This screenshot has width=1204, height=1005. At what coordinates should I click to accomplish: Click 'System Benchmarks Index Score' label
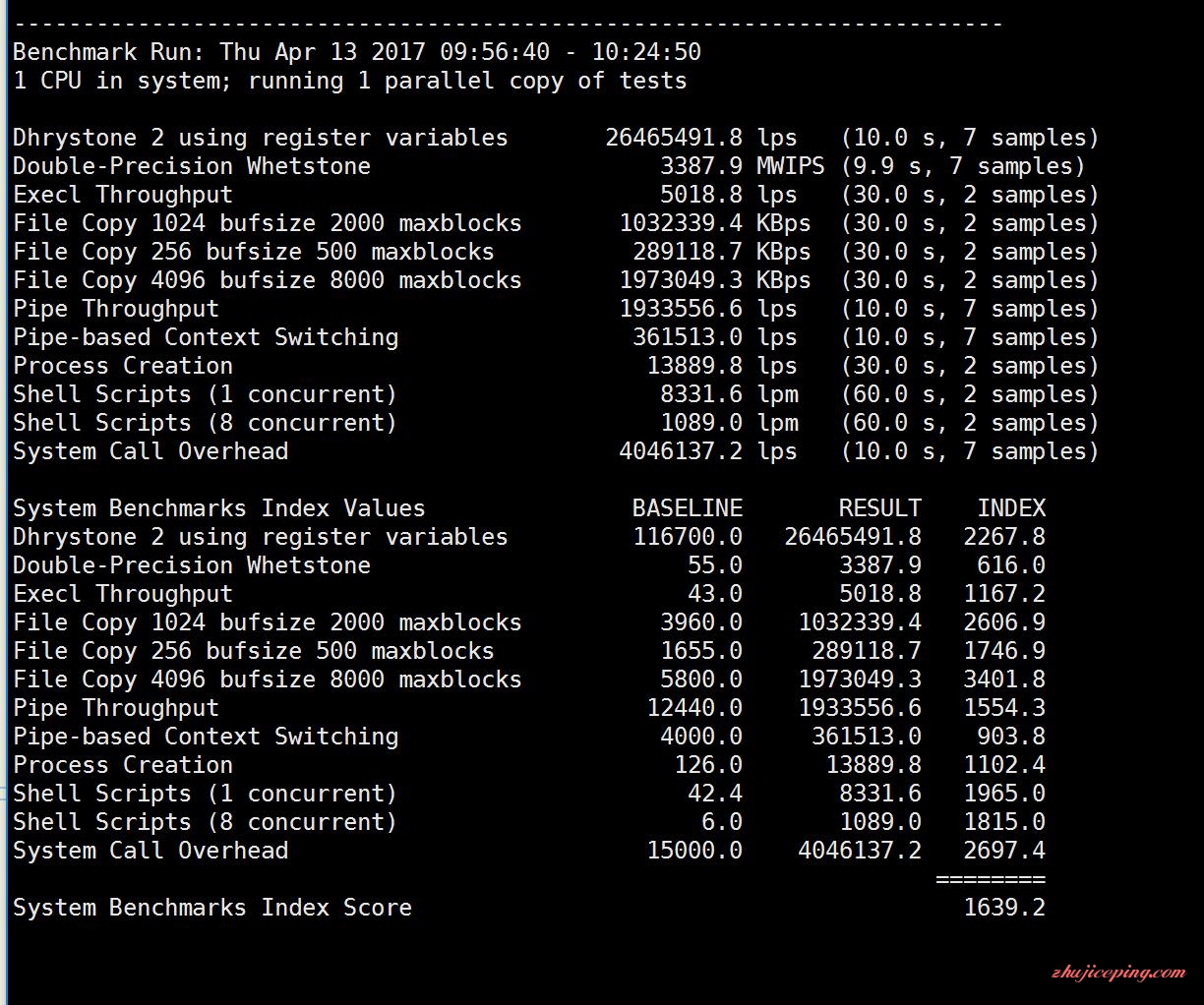pos(212,908)
